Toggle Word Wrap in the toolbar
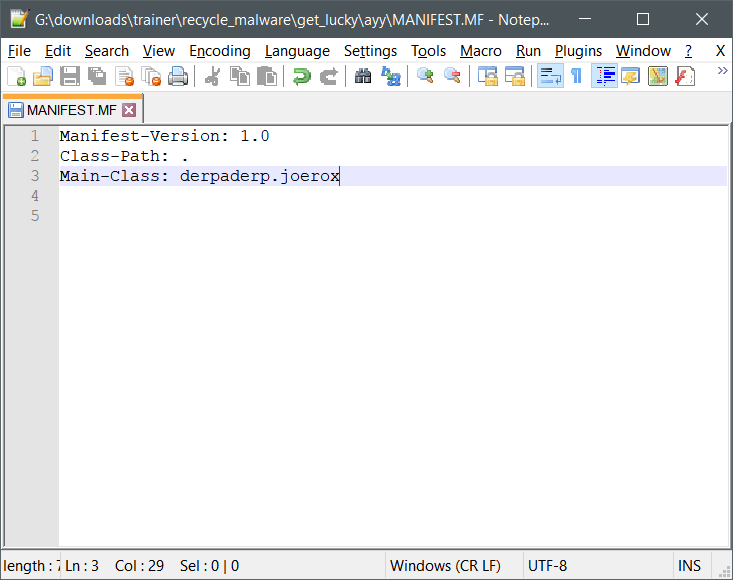Viewport: 733px width, 580px height. 550,76
